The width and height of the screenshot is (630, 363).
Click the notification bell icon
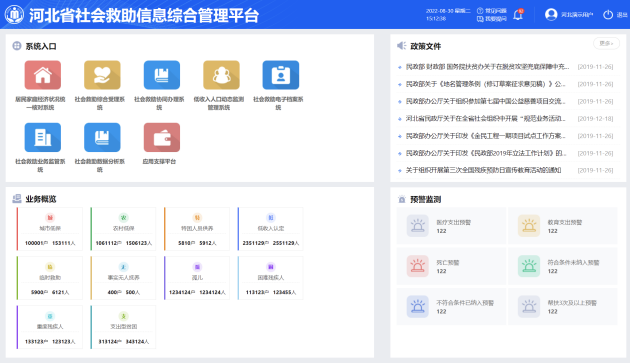coord(518,15)
